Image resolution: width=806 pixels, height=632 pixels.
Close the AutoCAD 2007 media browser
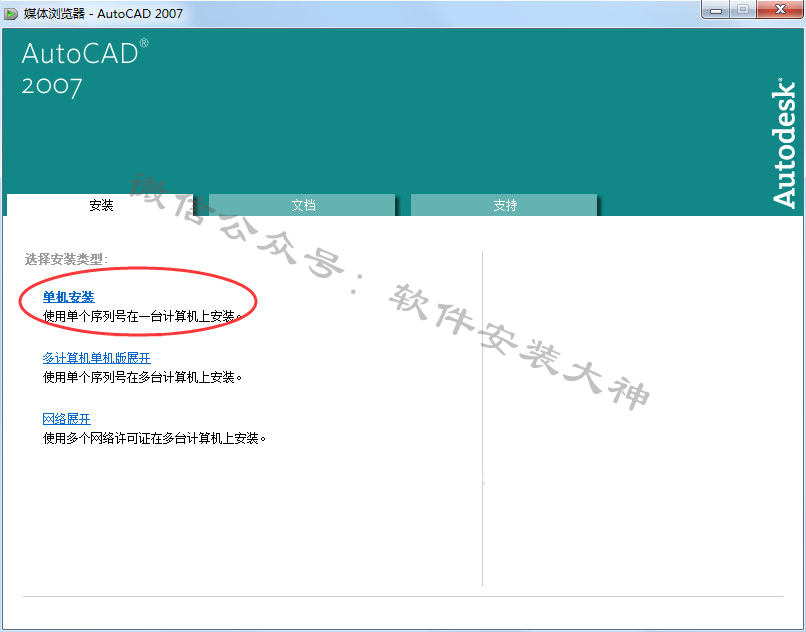(780, 10)
